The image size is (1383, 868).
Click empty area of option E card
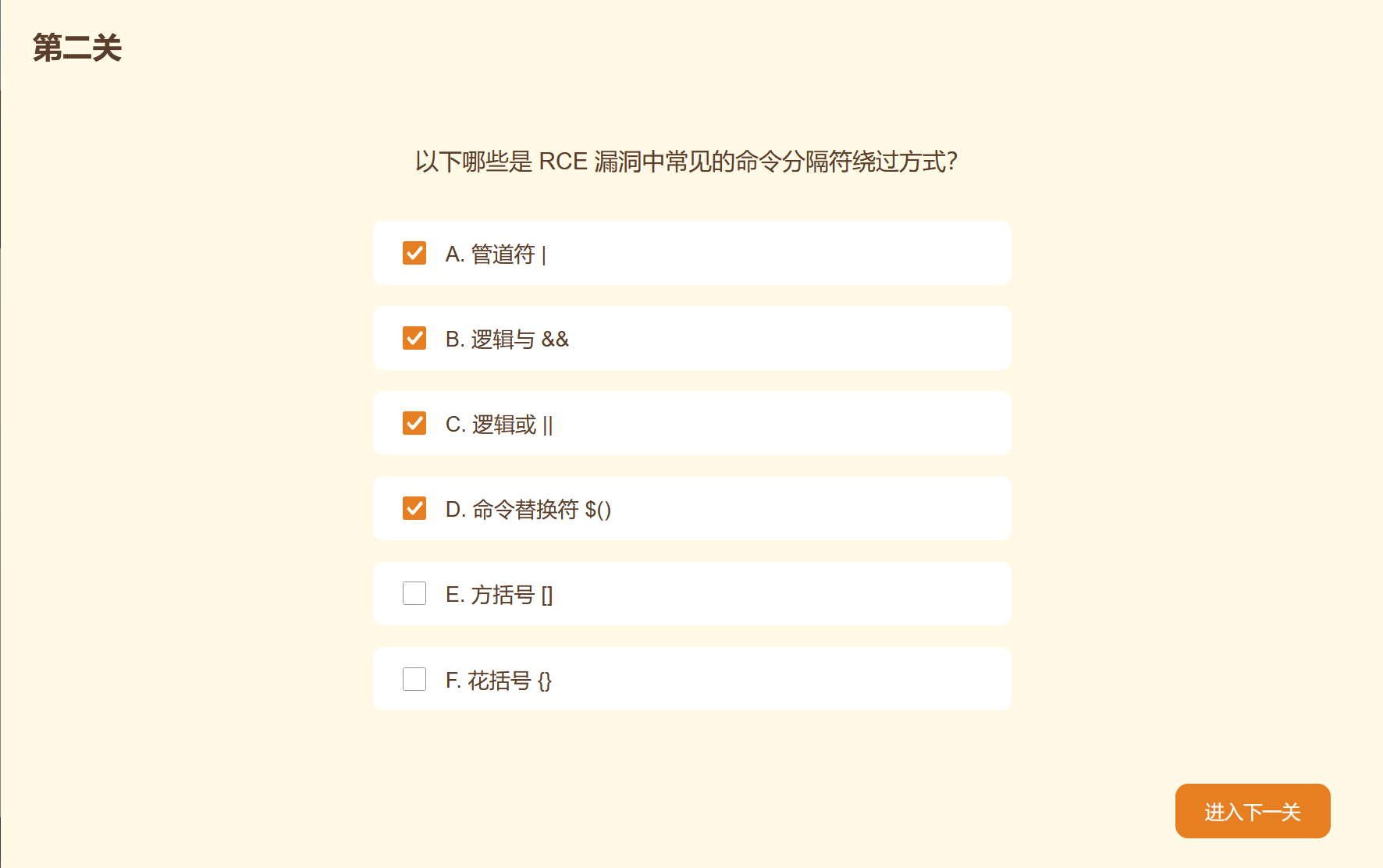780,593
